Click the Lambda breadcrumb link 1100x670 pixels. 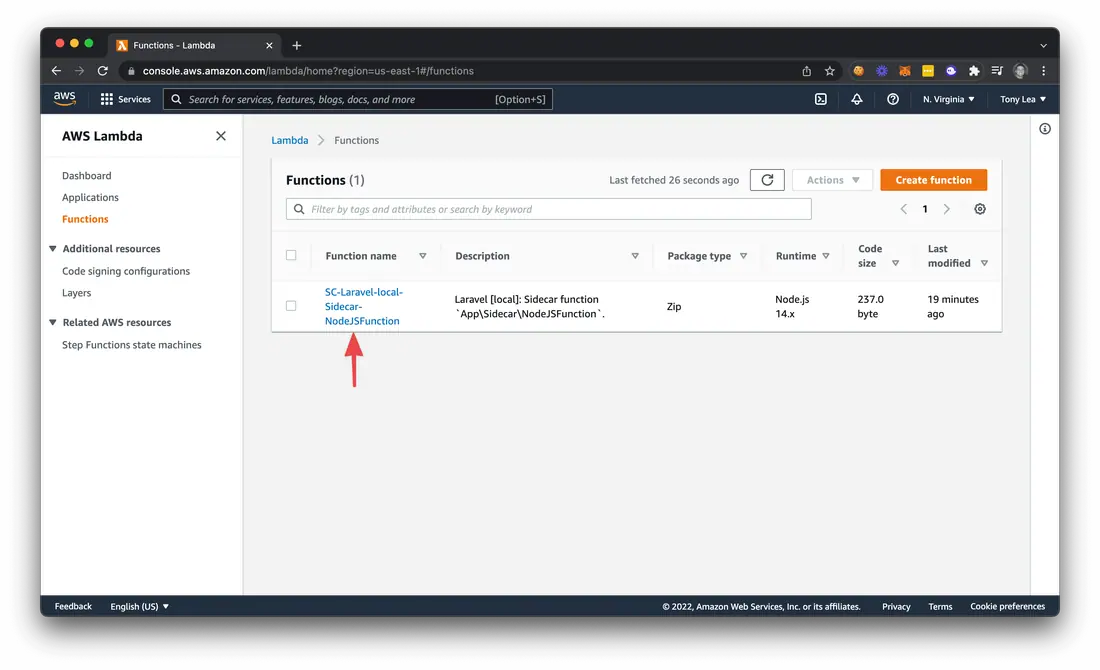[290, 140]
